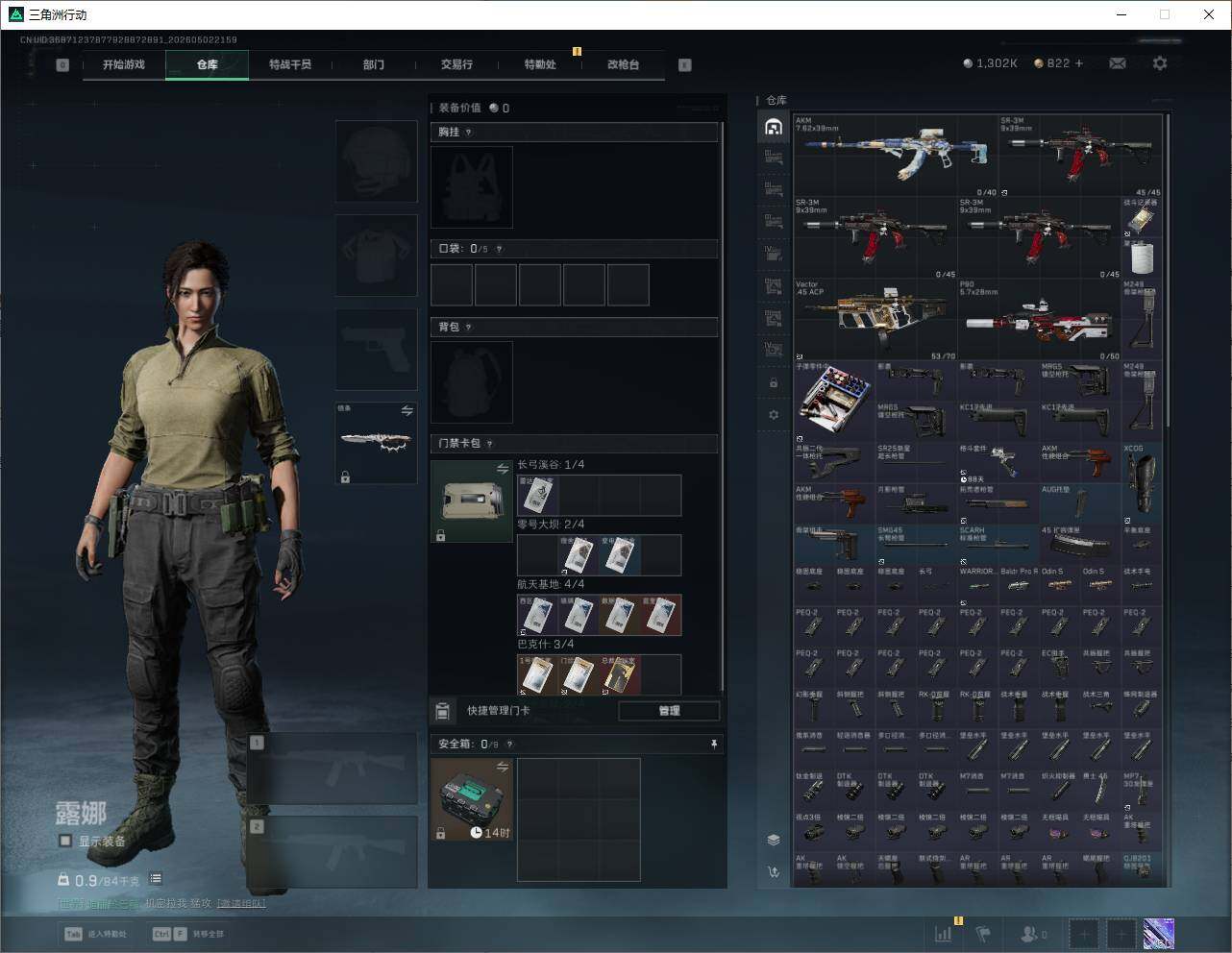Switch to the 改枪台 tab
The image size is (1232, 953).
click(623, 64)
